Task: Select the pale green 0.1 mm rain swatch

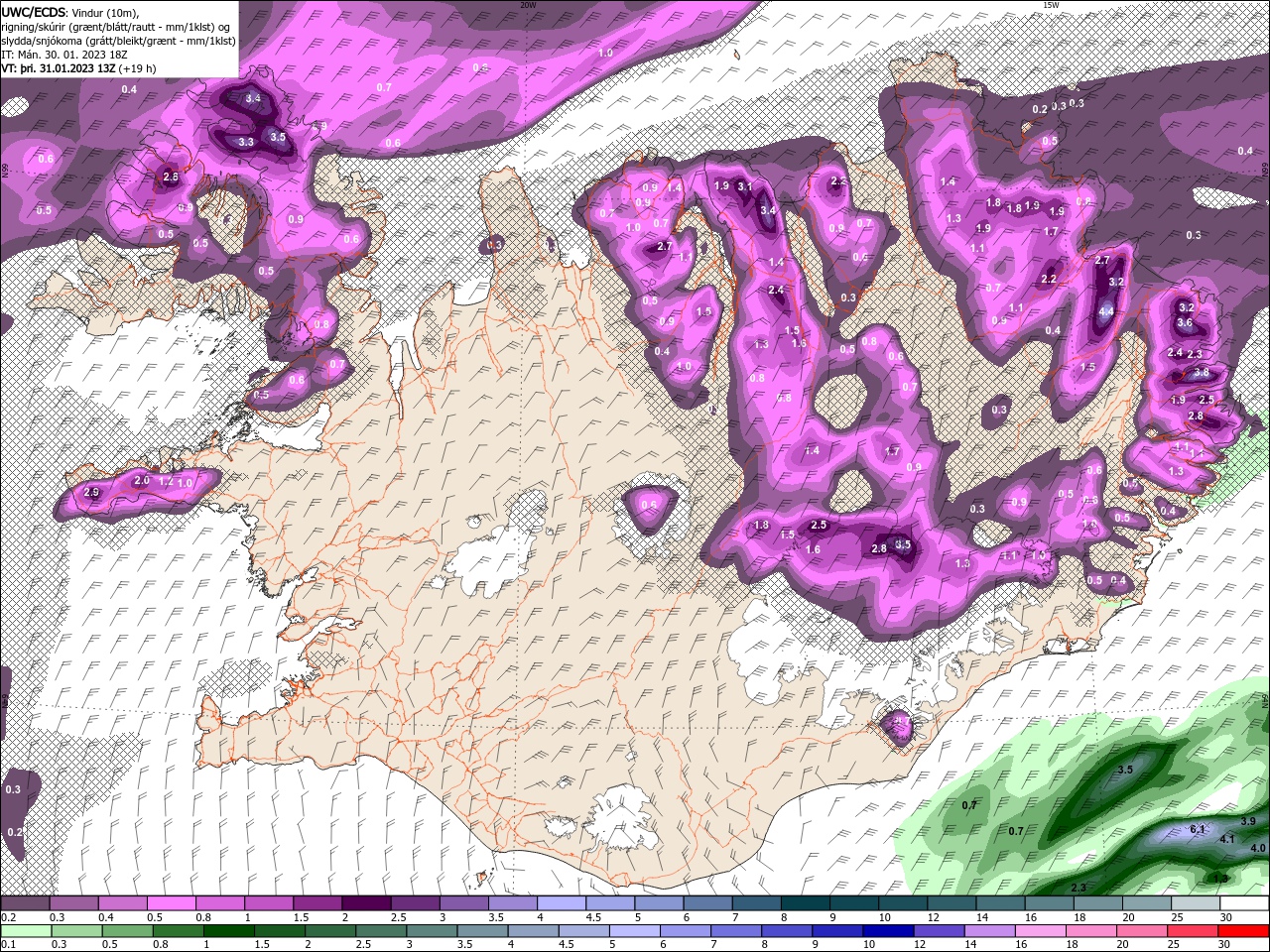Action: 26,931
